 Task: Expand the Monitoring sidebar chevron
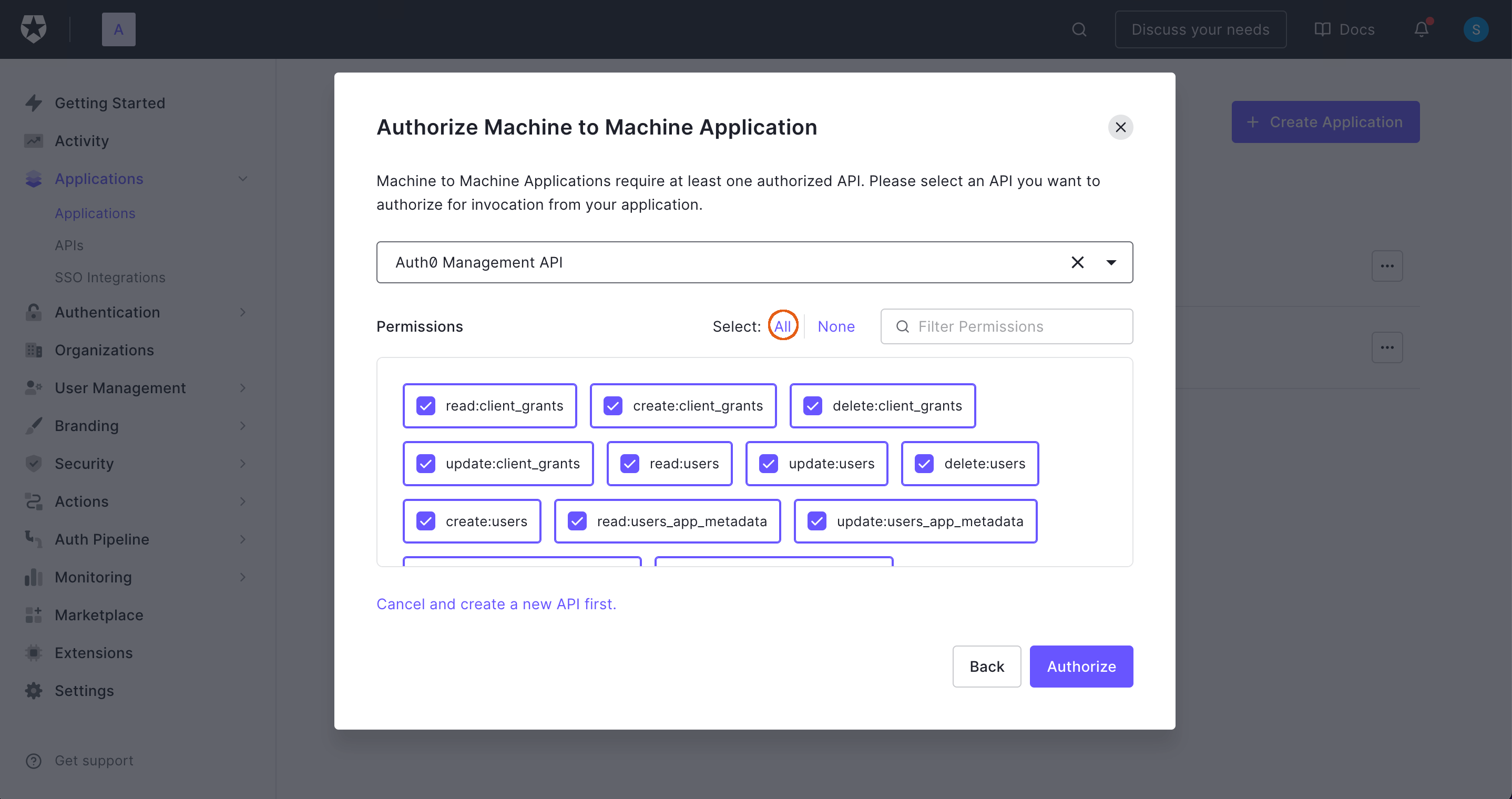pyautogui.click(x=242, y=577)
